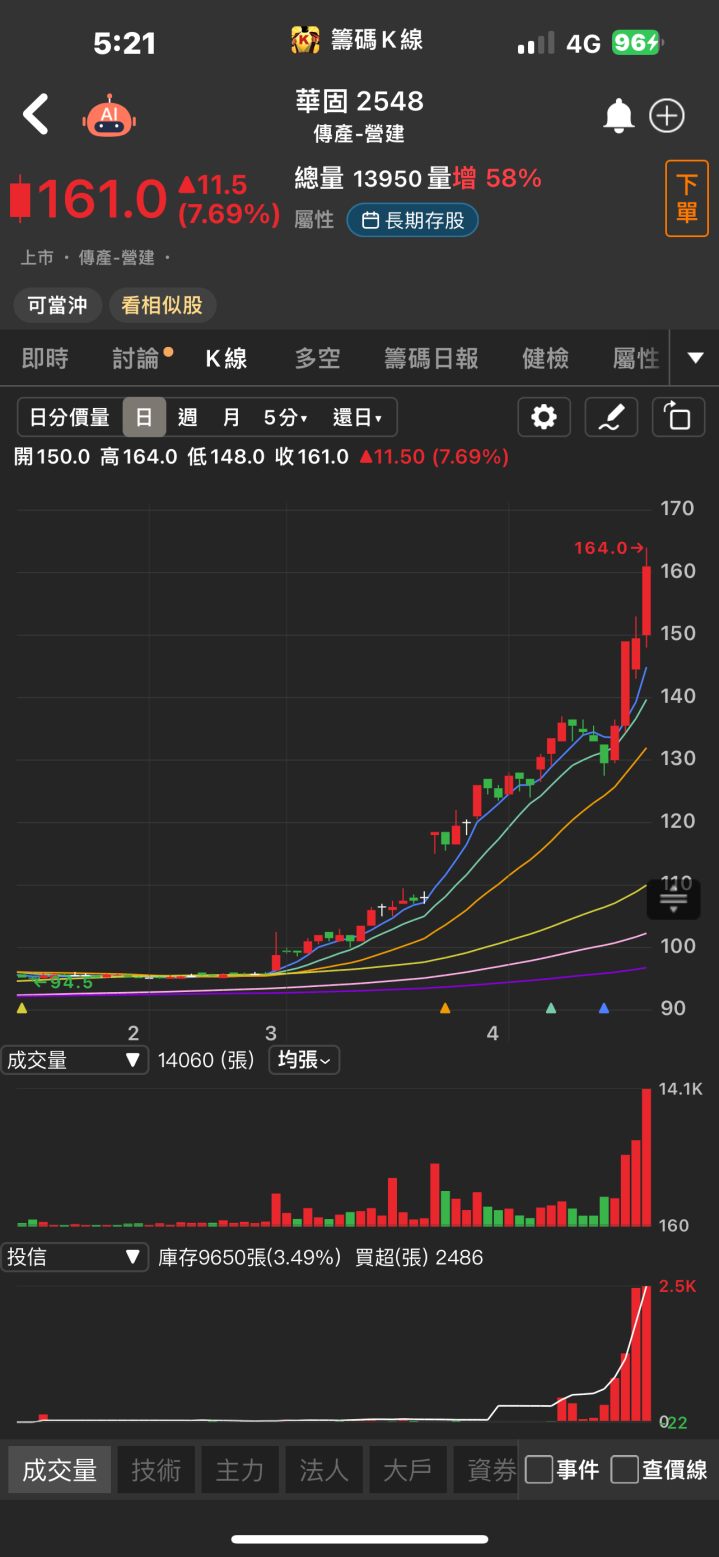This screenshot has width=719, height=1557.
Task: Open the 成交量 indicator dropdown
Action: (74, 1060)
